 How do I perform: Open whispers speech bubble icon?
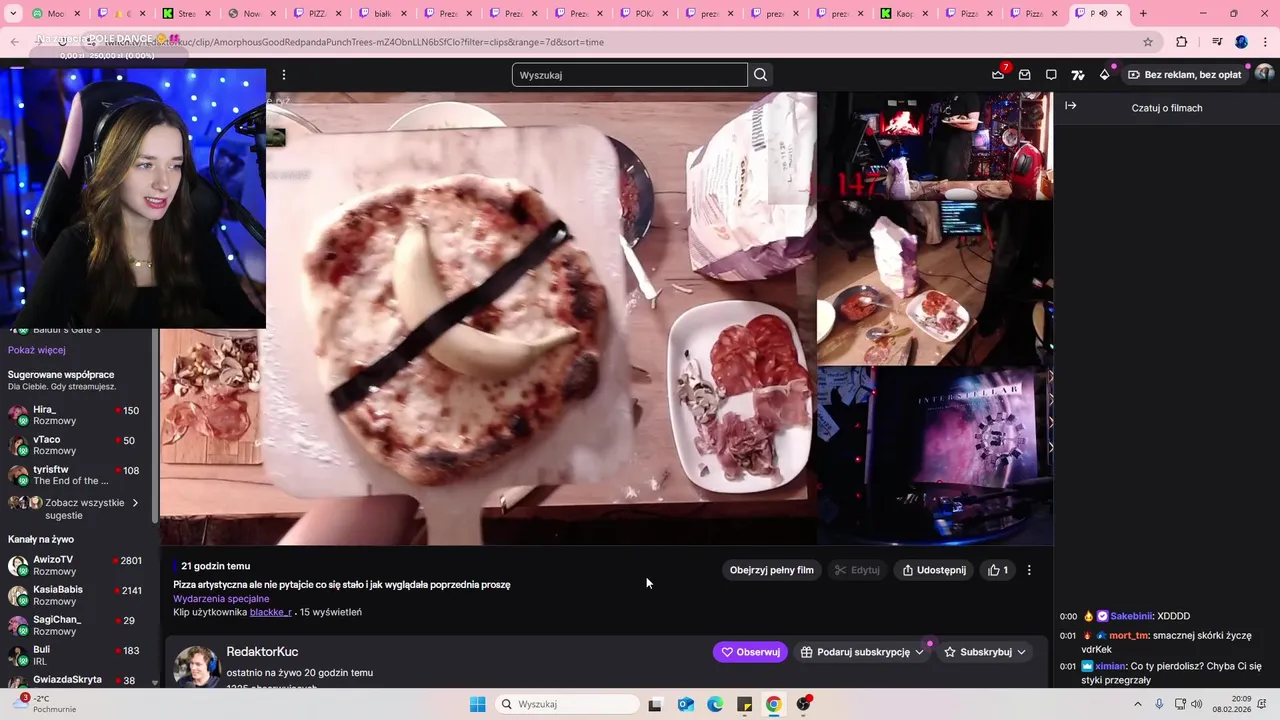click(x=1051, y=75)
